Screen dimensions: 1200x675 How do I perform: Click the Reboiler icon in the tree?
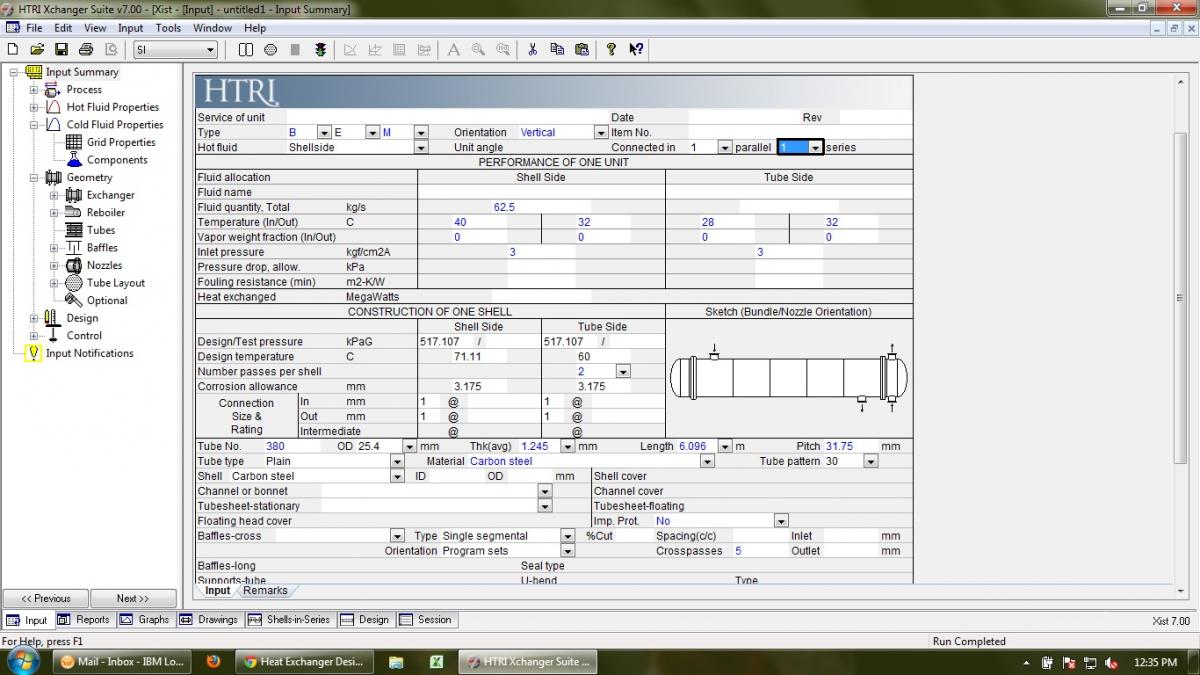[74, 212]
